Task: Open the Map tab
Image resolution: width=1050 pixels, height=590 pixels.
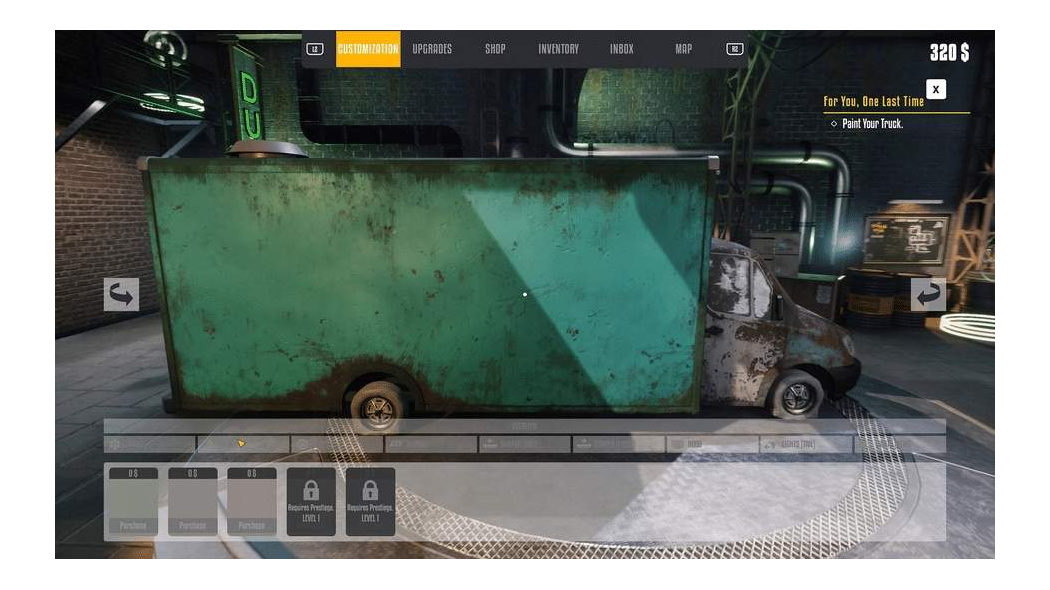Action: [683, 49]
